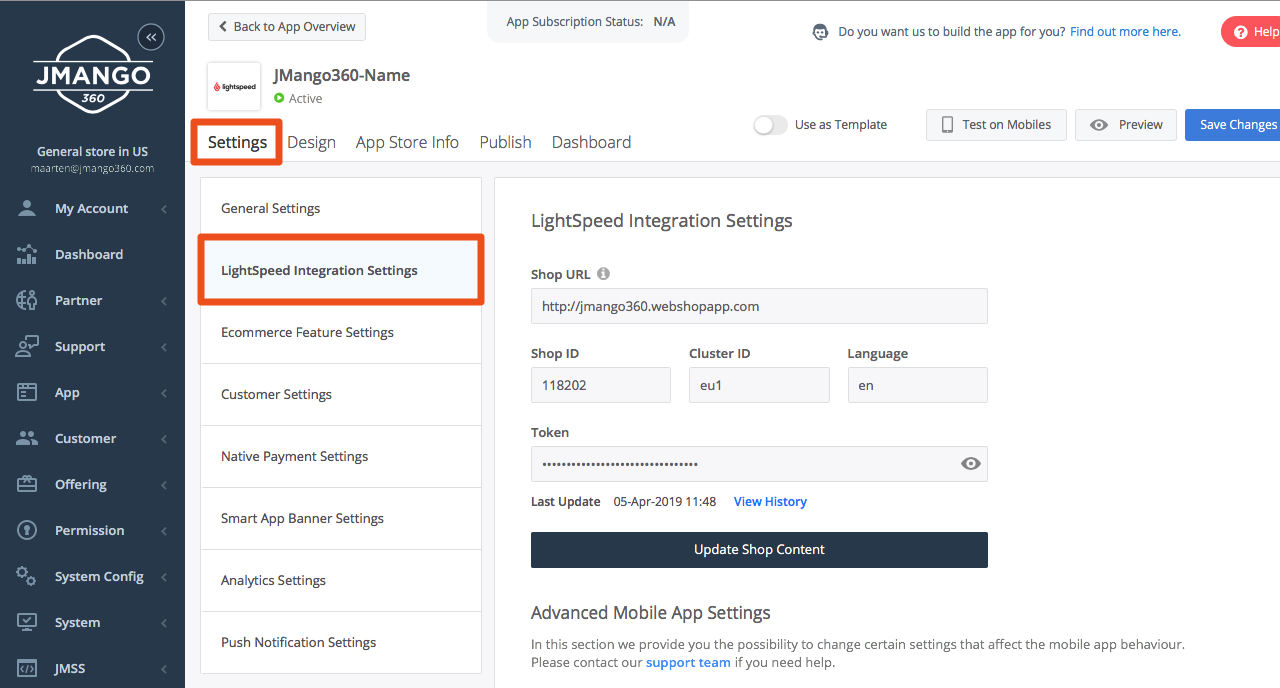Click the JMSS sidebar item

(x=92, y=668)
